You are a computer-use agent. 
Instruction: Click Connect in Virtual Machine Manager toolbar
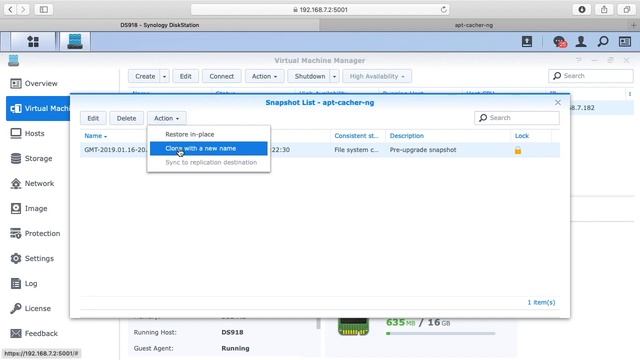click(x=222, y=76)
